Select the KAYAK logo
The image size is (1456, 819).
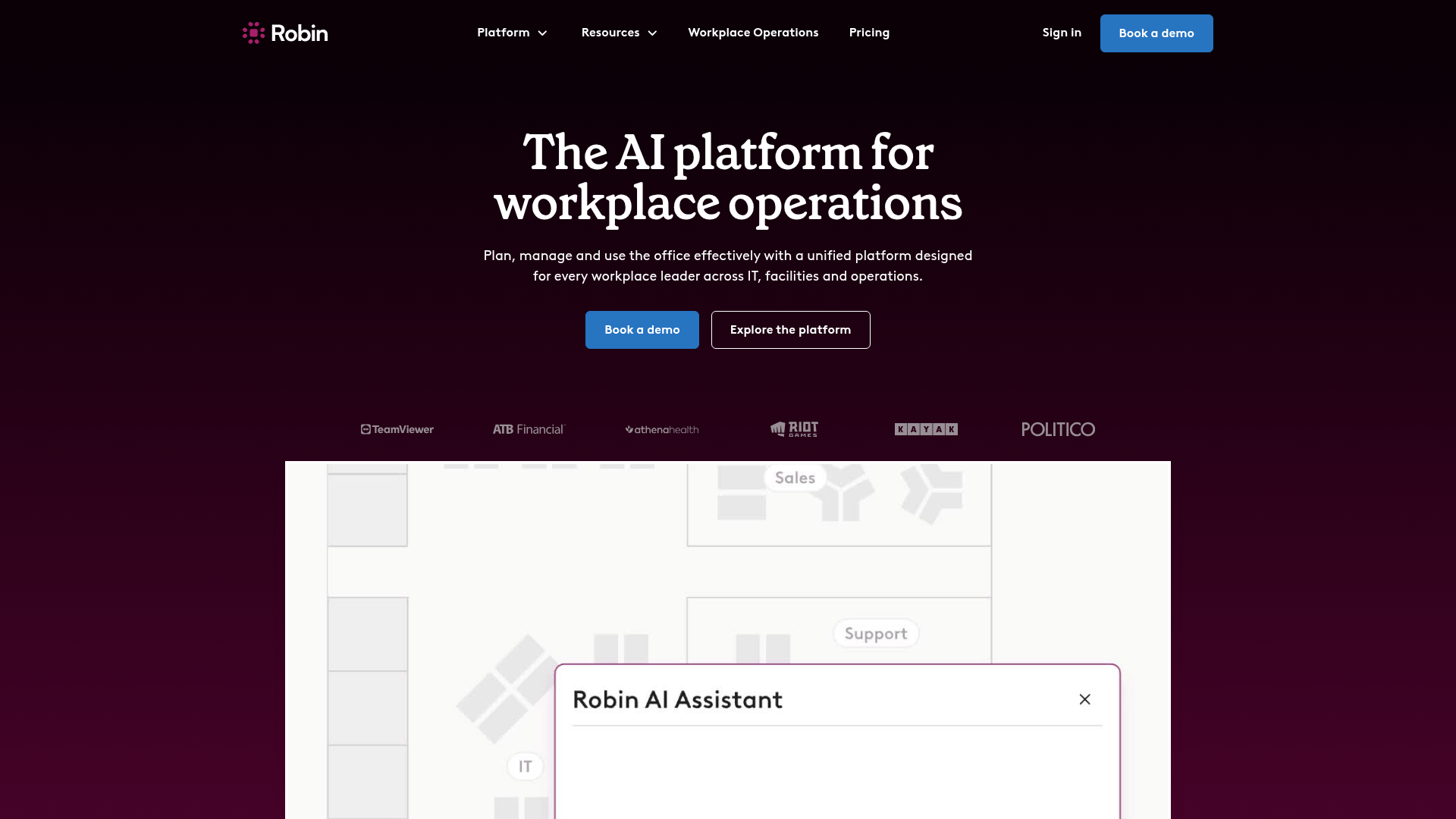point(925,429)
